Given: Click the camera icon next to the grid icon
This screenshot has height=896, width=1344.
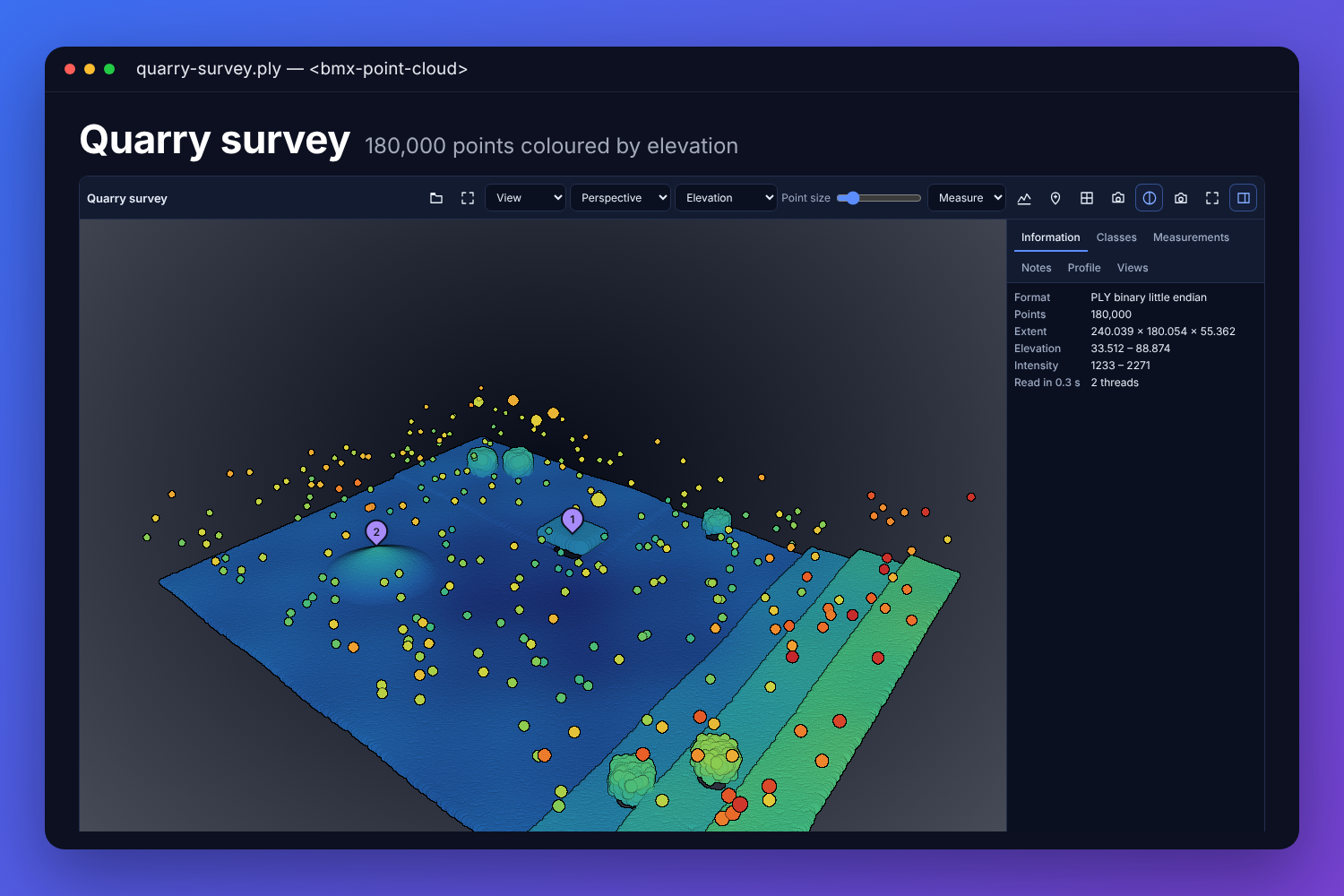Looking at the screenshot, I should pyautogui.click(x=1118, y=198).
